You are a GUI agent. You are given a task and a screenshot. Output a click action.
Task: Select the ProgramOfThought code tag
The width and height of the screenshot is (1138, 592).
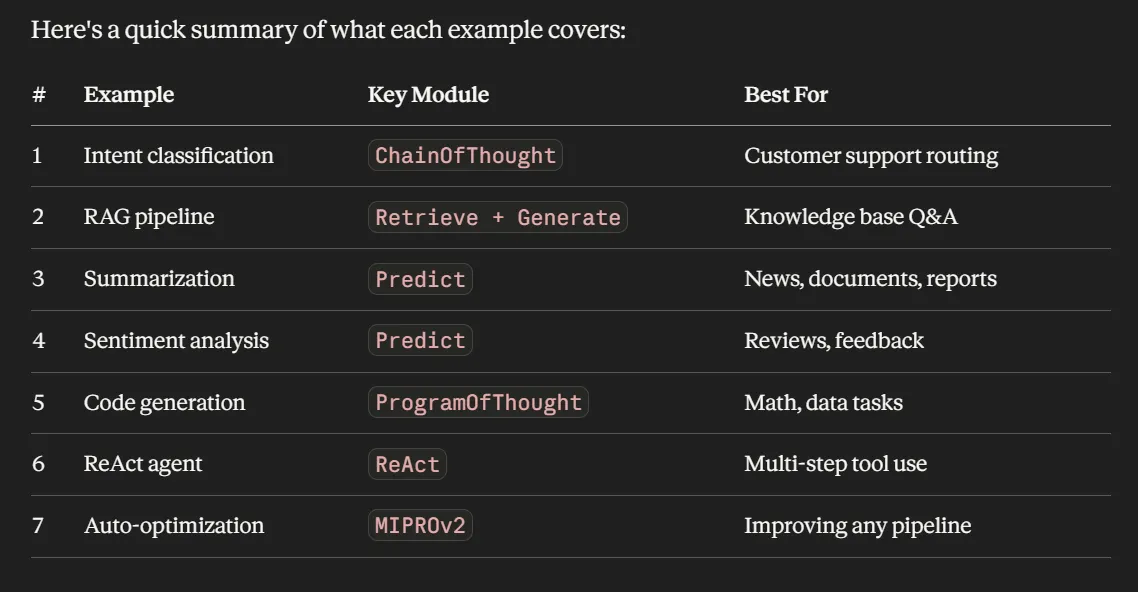pyautogui.click(x=478, y=402)
